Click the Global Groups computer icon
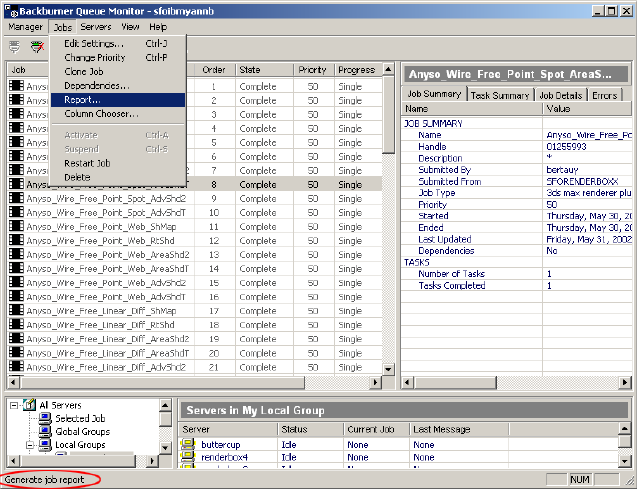The image size is (637, 489). 46,431
